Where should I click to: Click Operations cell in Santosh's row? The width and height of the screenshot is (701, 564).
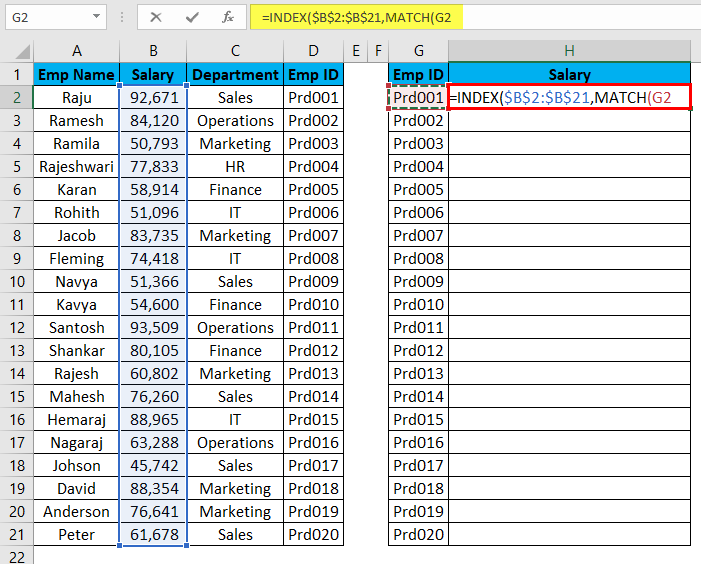point(235,328)
